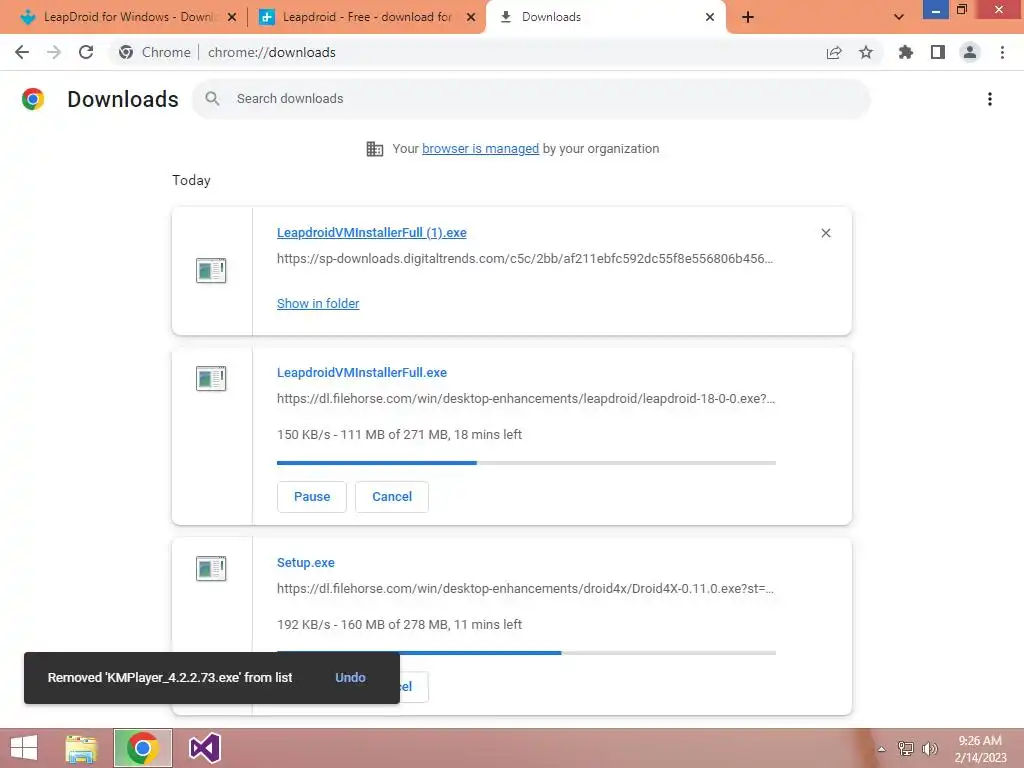Click the Setup.exe file name
1024x768 pixels.
tap(306, 562)
